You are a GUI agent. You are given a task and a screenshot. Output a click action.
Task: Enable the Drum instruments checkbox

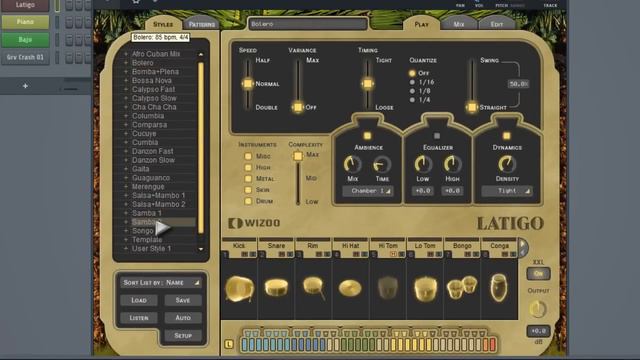click(x=248, y=201)
